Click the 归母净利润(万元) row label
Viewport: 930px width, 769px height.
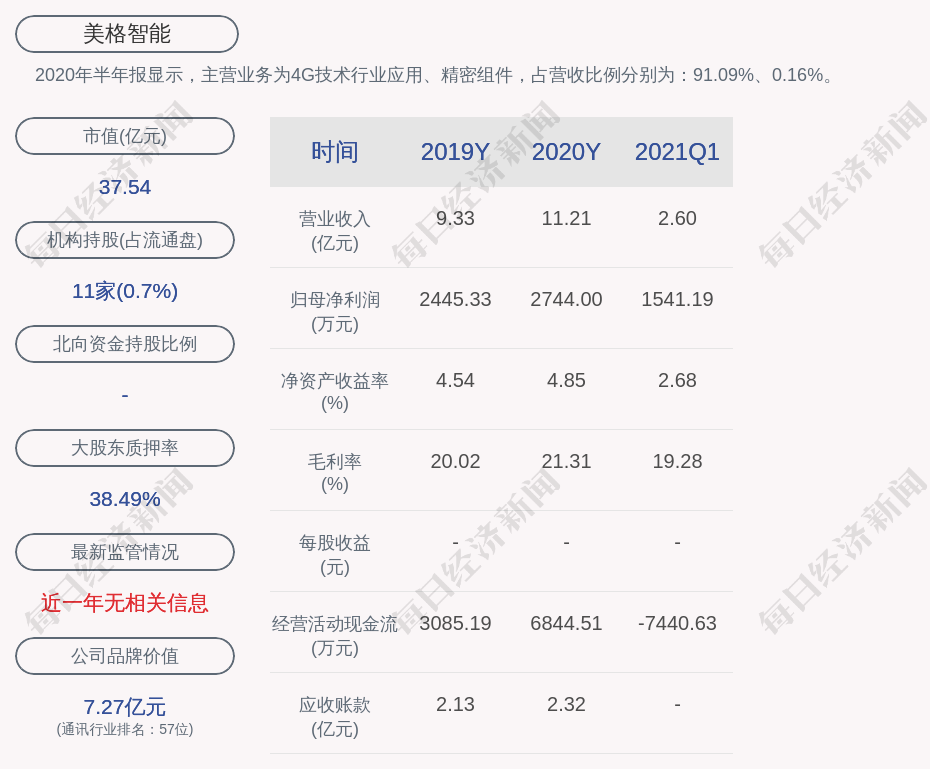tap(335, 312)
